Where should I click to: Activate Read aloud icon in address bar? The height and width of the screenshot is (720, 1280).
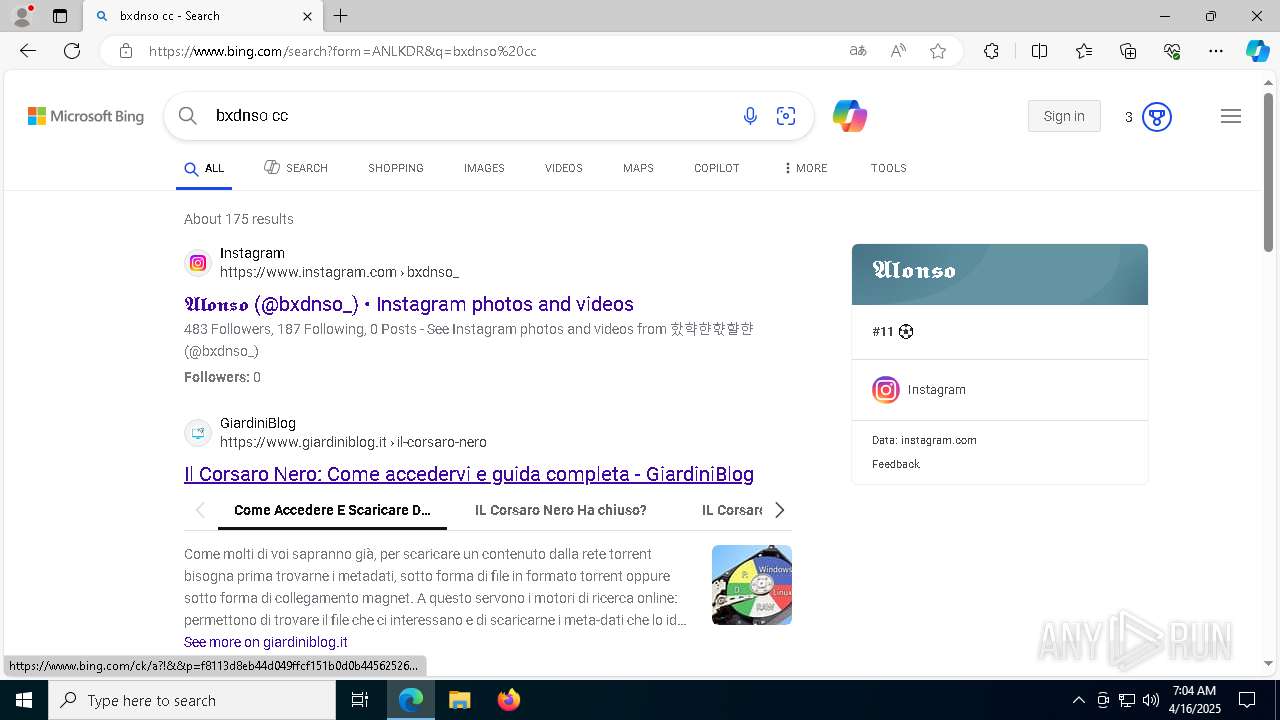[898, 51]
